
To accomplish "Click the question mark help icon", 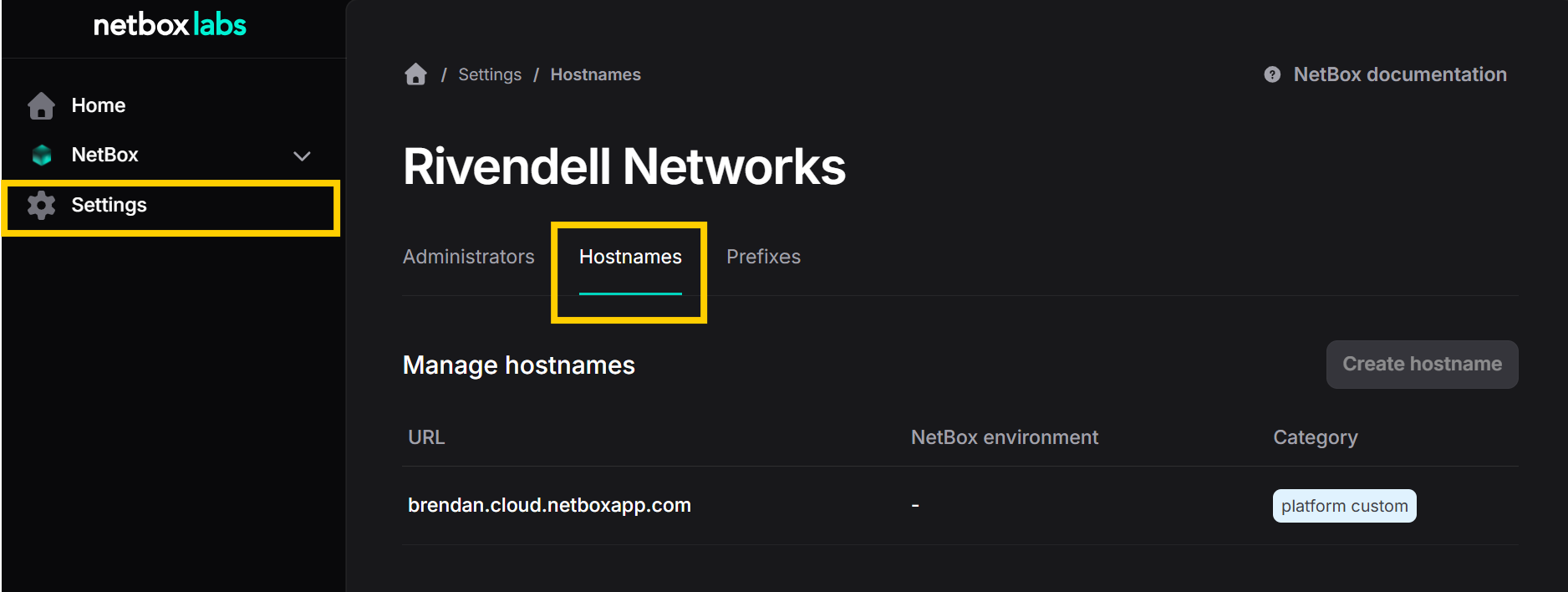I will (1272, 74).
